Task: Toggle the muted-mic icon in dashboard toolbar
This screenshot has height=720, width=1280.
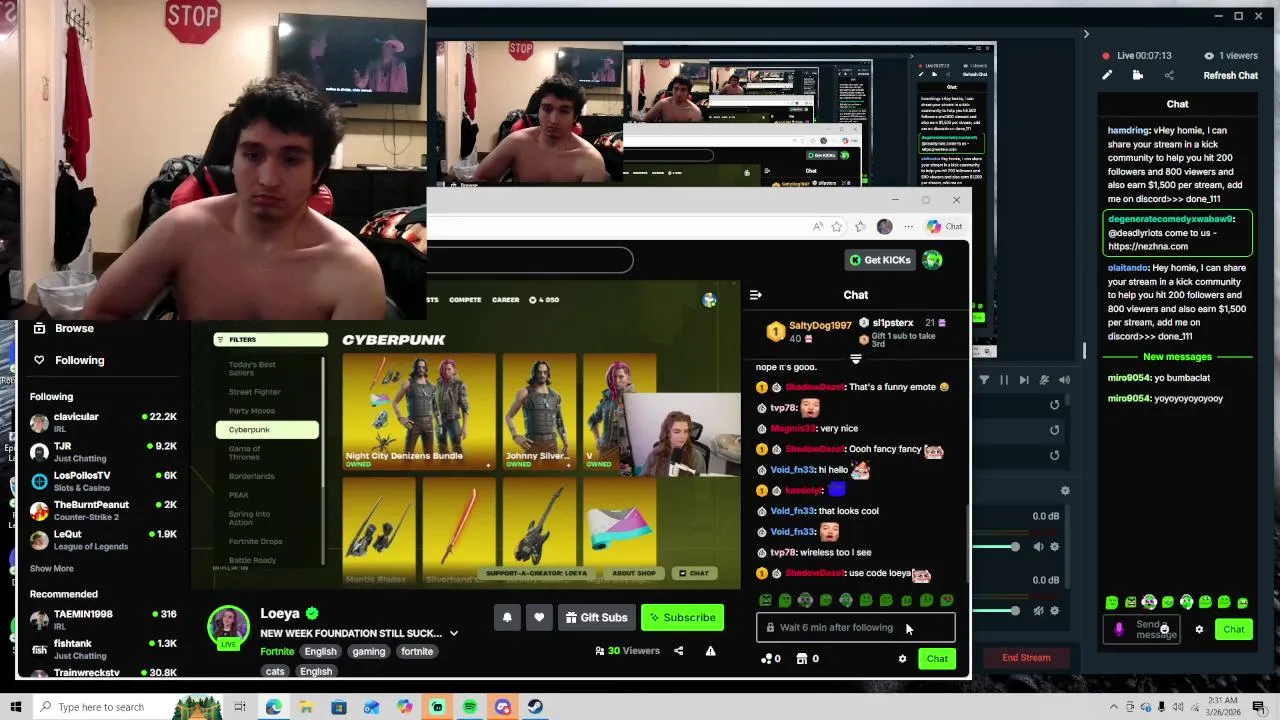Action: coord(1044,380)
